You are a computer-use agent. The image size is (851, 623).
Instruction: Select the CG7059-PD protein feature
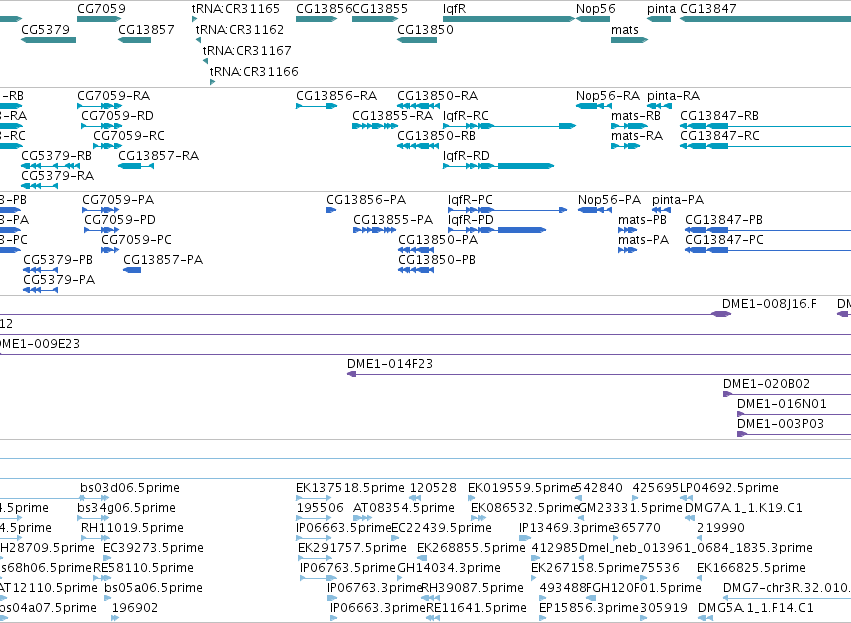101,230
